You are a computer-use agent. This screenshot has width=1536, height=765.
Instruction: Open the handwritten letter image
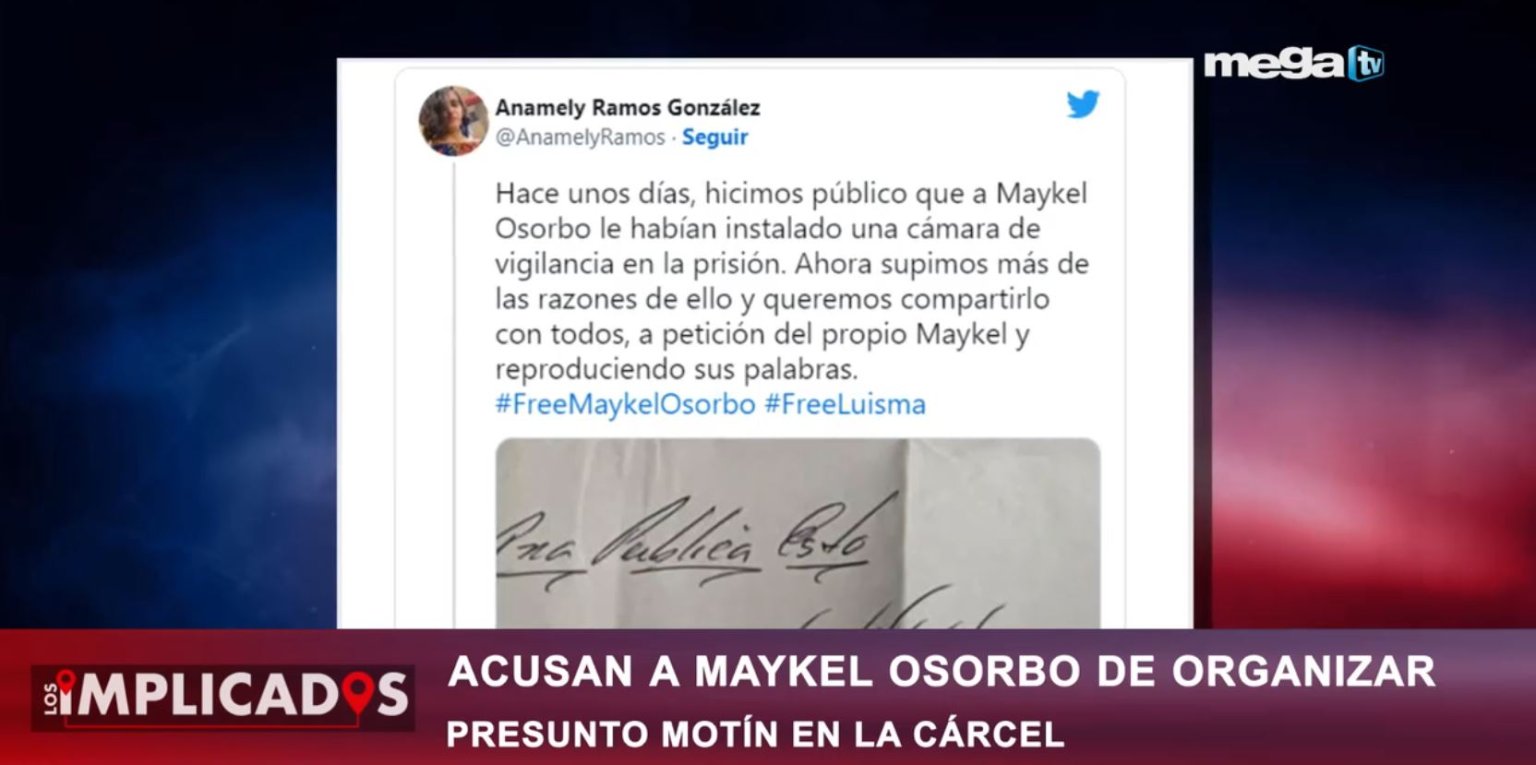(798, 533)
